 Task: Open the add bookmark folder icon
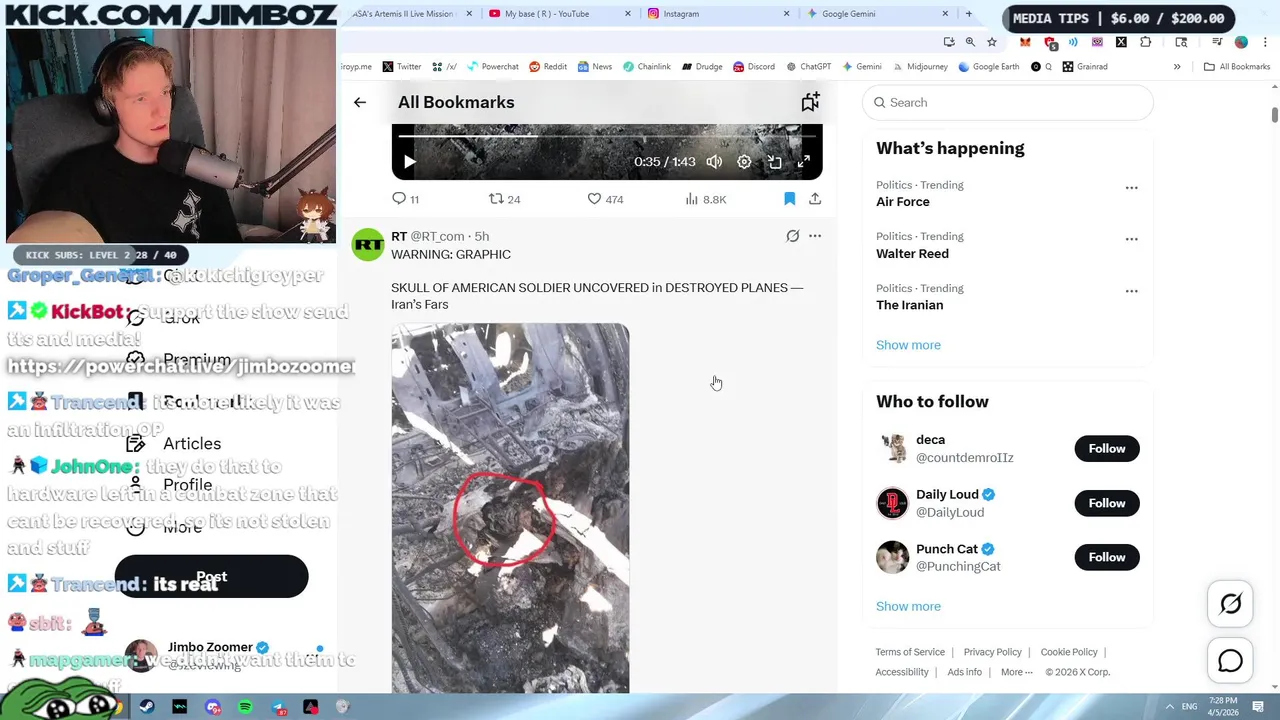pyautogui.click(x=810, y=102)
